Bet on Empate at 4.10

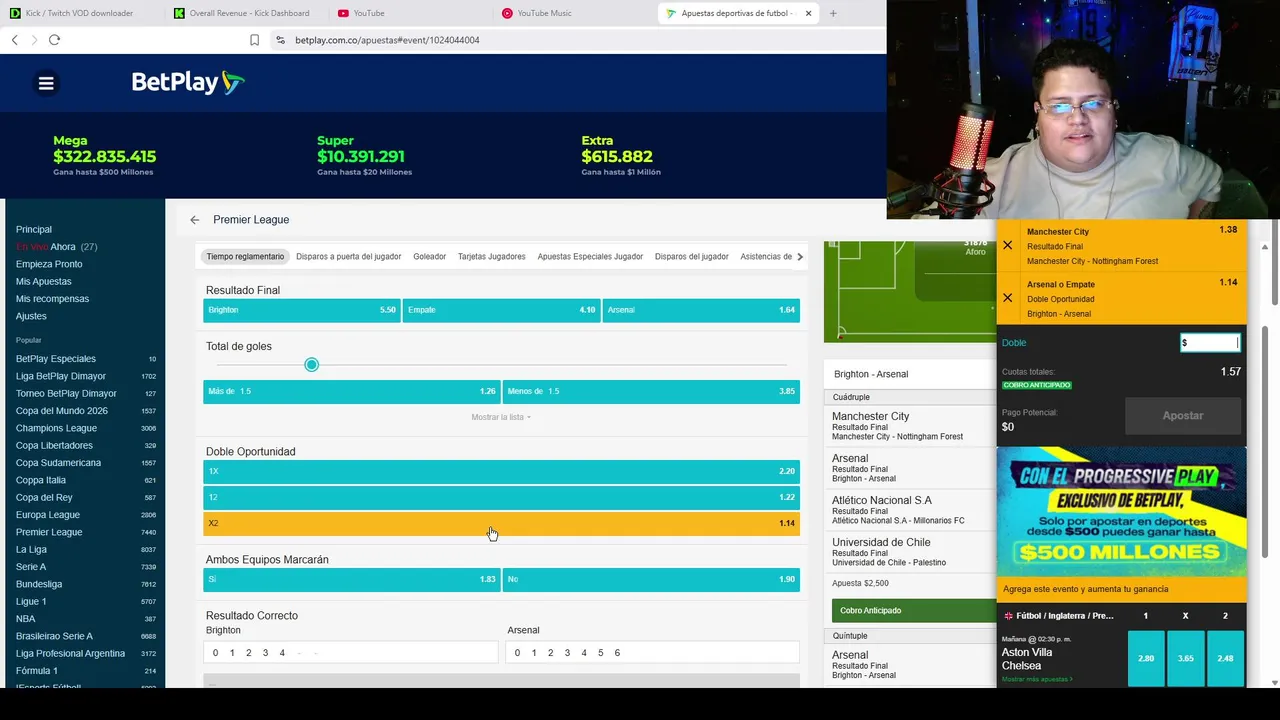[501, 310]
